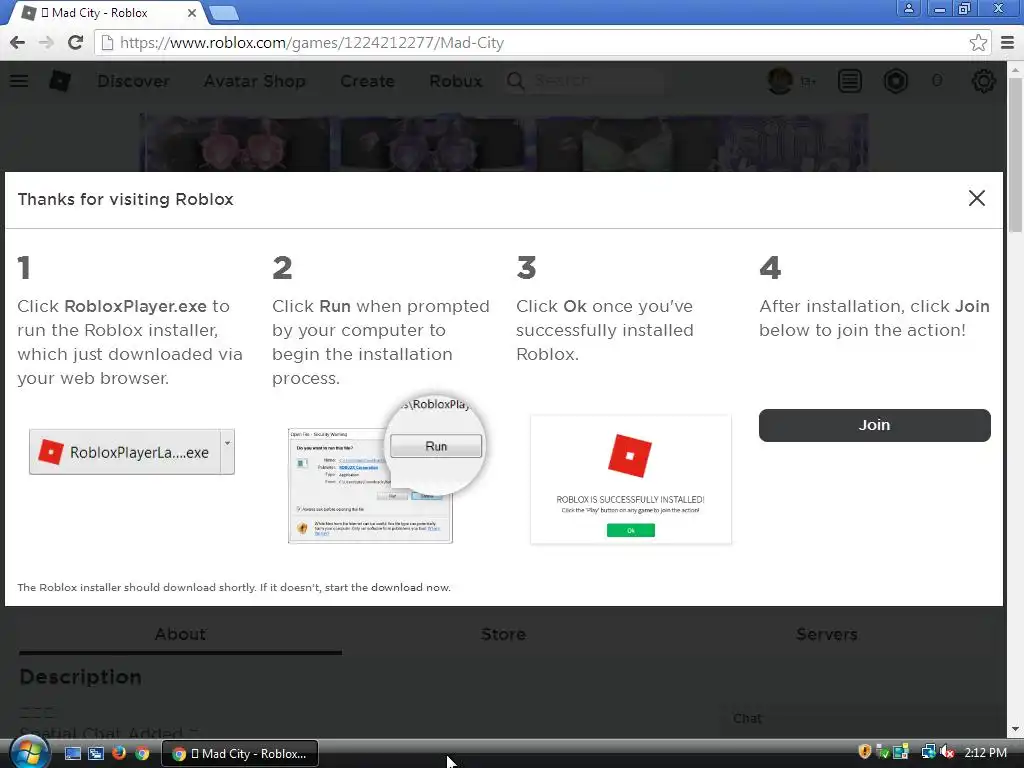Screen dimensions: 1024x768
Task: Open the Create menu item
Action: (x=367, y=81)
